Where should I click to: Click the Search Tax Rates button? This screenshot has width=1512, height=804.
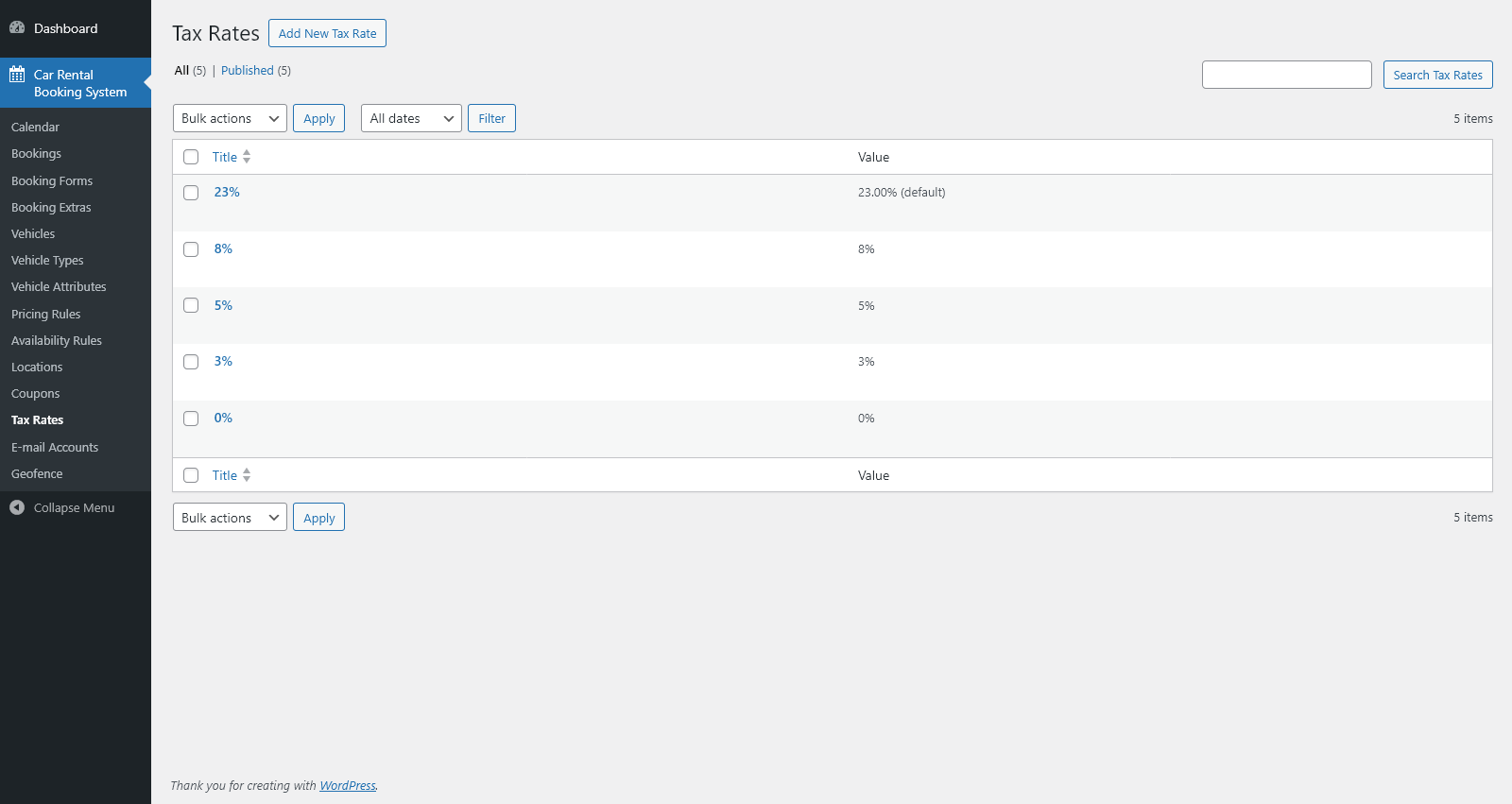click(1437, 75)
